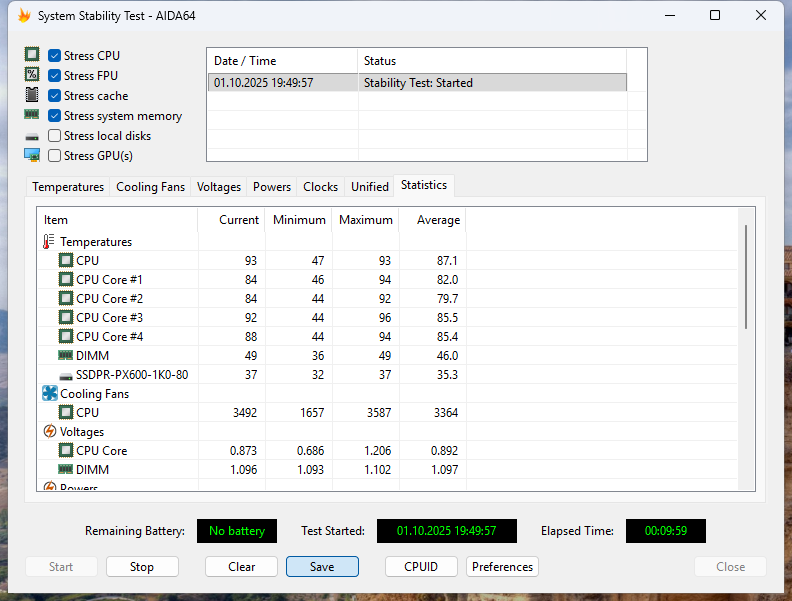Viewport: 792px width, 601px height.
Task: Click the drive icon of SSDPR-PX600-1K0-80
Action: pos(66,376)
